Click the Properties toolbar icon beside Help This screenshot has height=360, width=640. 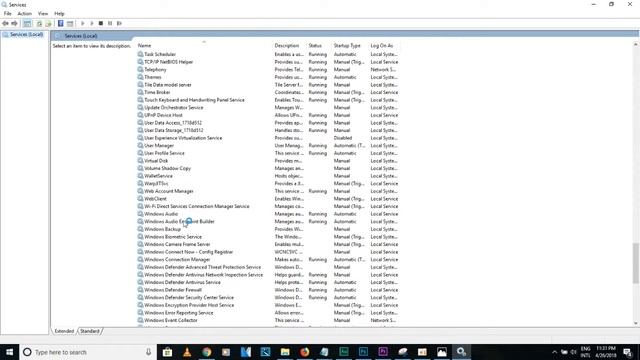[x=70, y=23]
